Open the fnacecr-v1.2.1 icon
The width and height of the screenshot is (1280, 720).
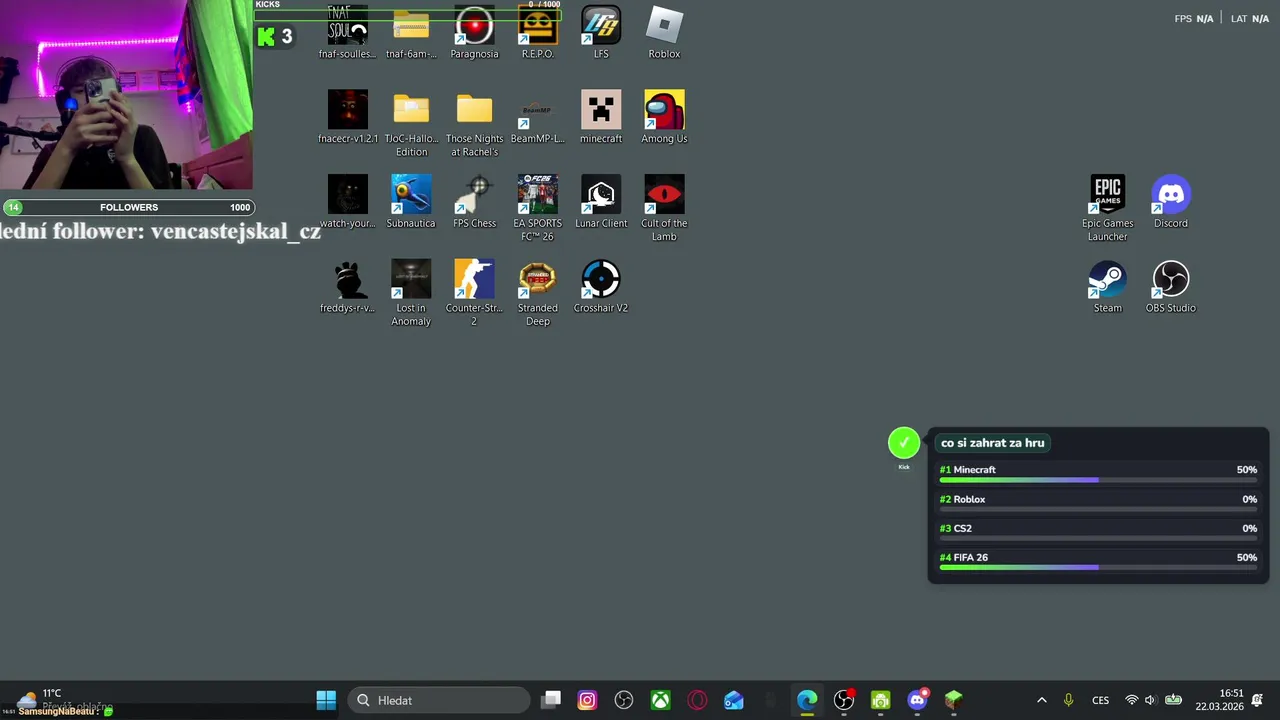pos(347,118)
